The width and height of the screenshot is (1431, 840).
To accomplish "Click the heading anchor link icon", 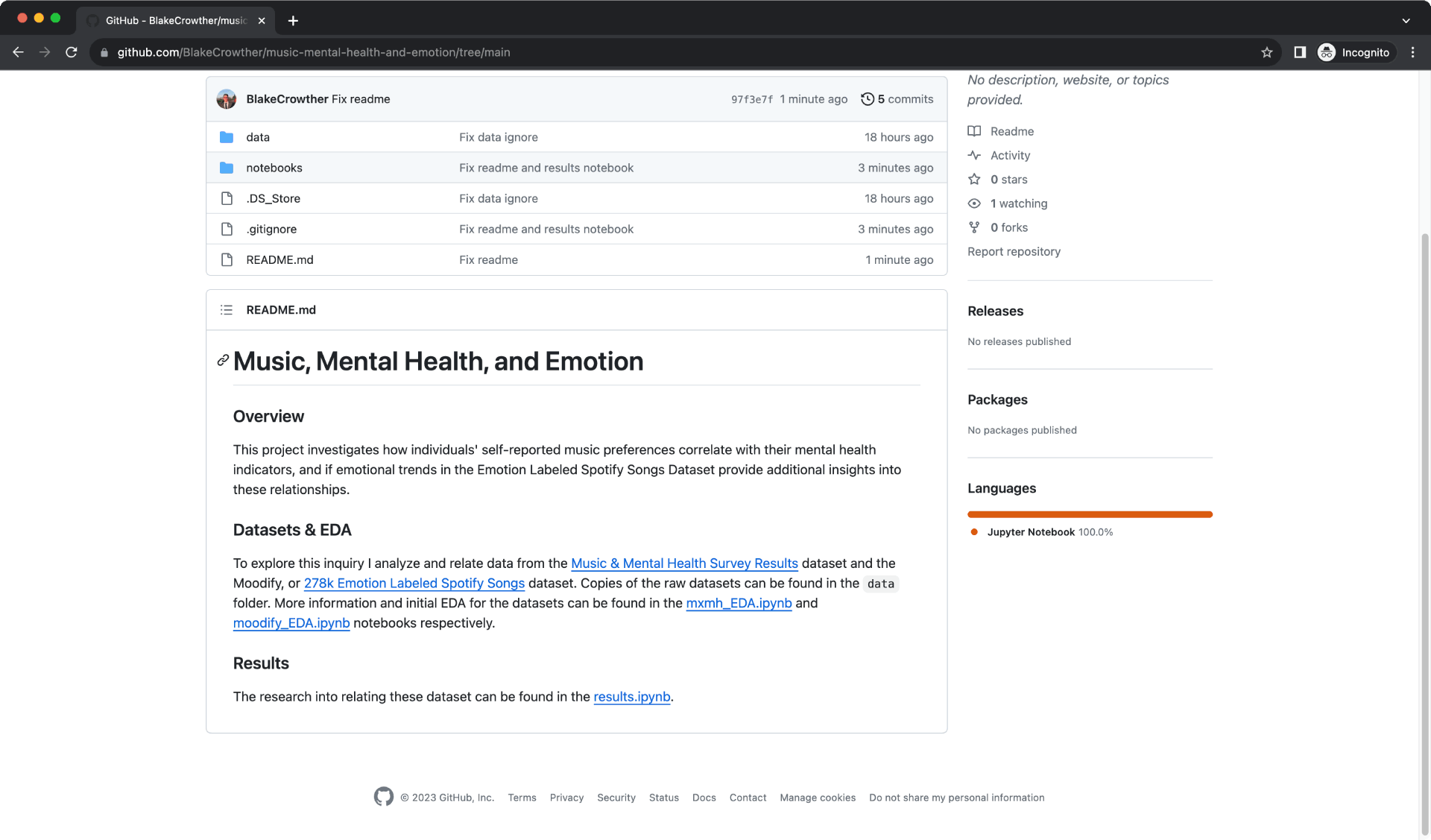I will pyautogui.click(x=223, y=361).
